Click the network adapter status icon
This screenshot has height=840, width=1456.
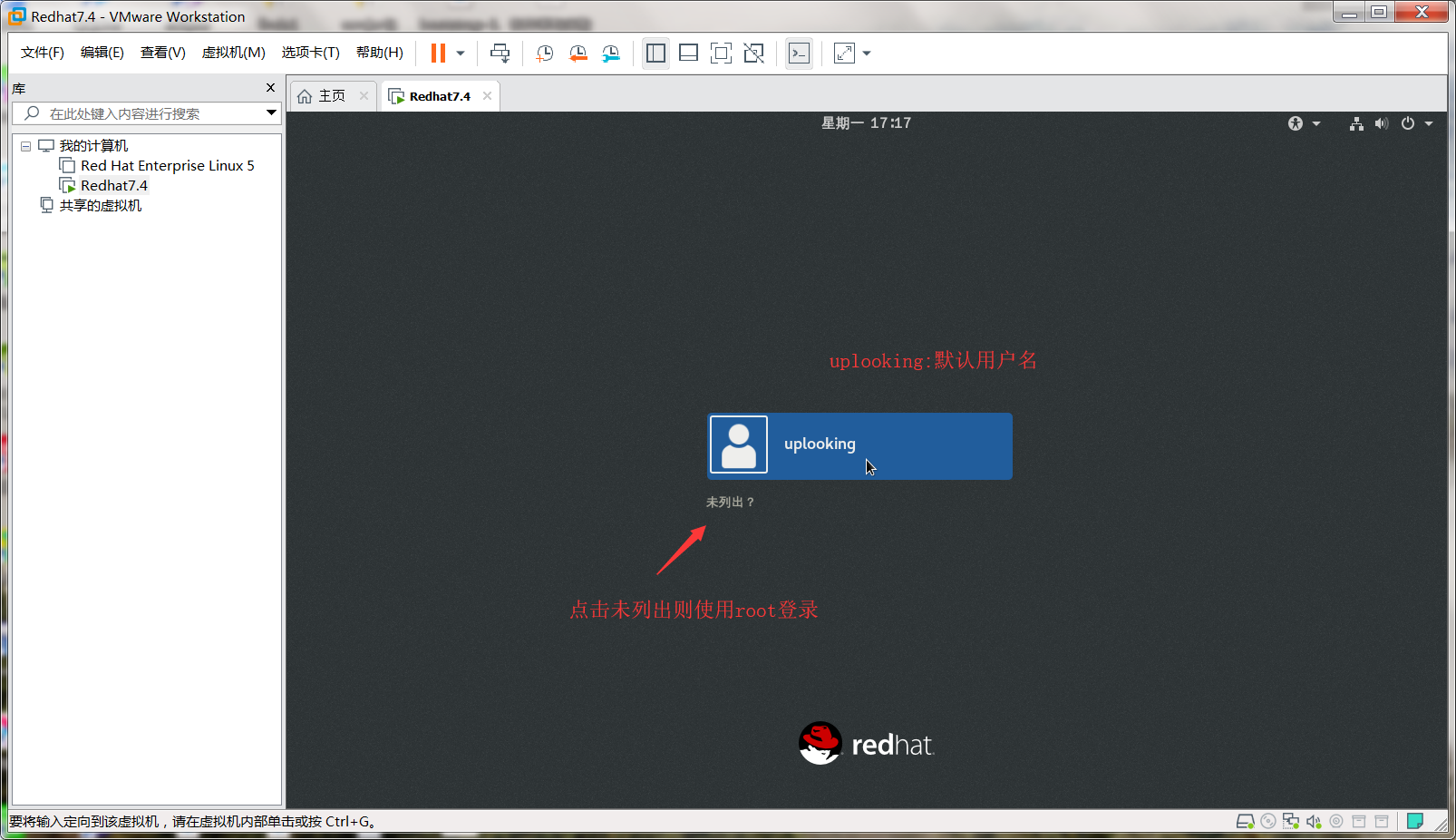point(1291,821)
